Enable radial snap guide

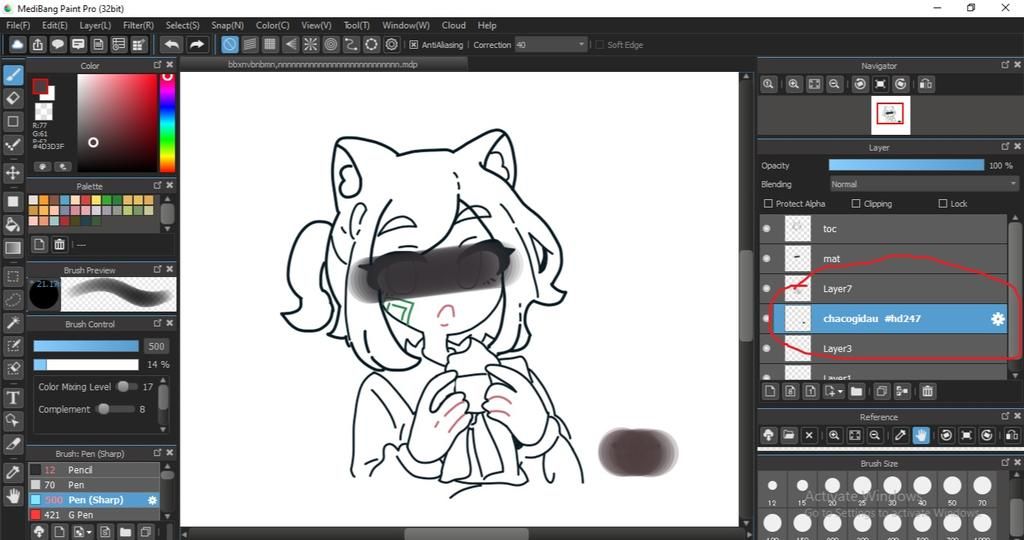[x=310, y=44]
